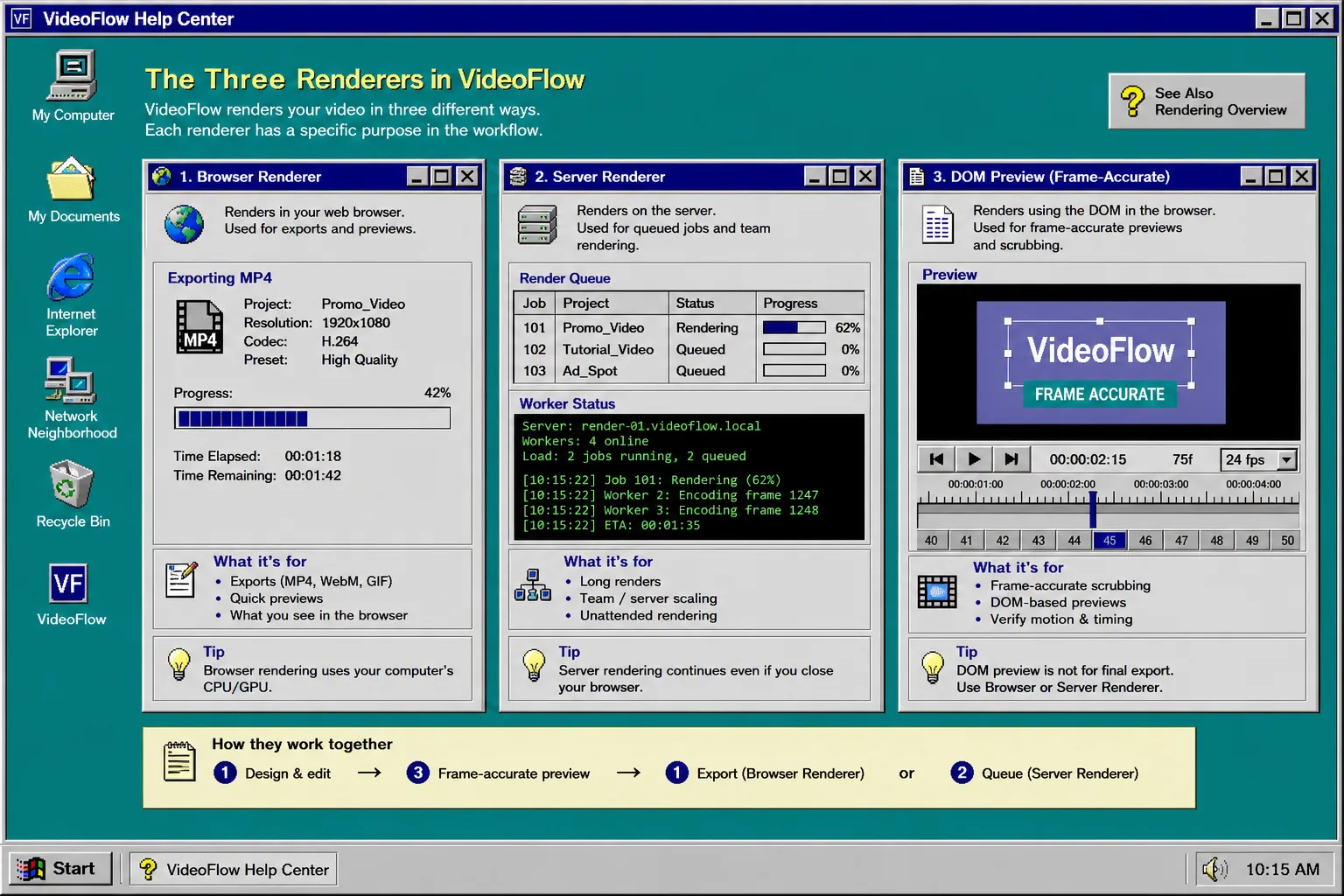The image size is (1344, 896).
Task: Click the volume speaker icon in system tray
Action: (x=1214, y=869)
